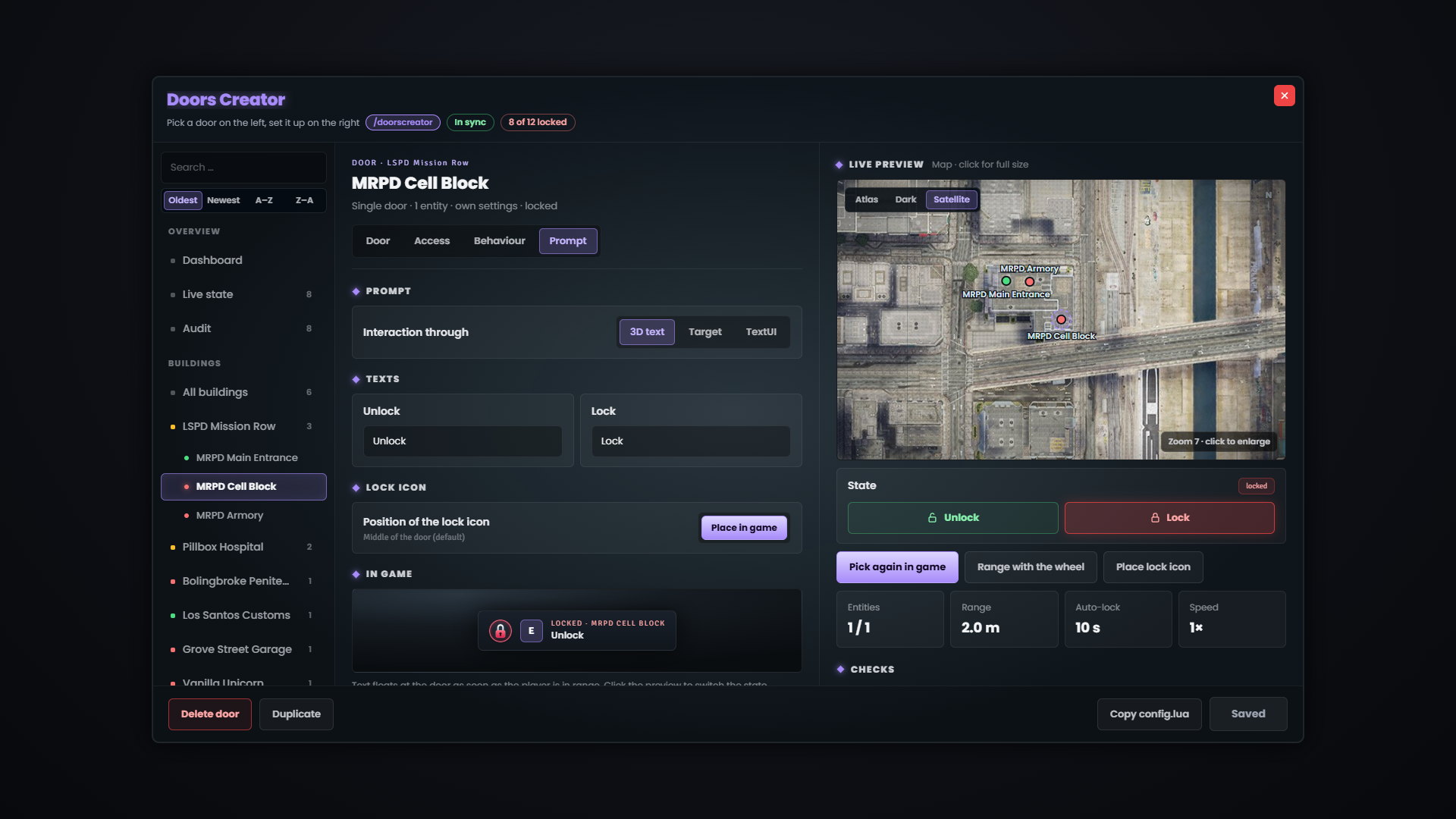Open the Door tab

tap(378, 241)
